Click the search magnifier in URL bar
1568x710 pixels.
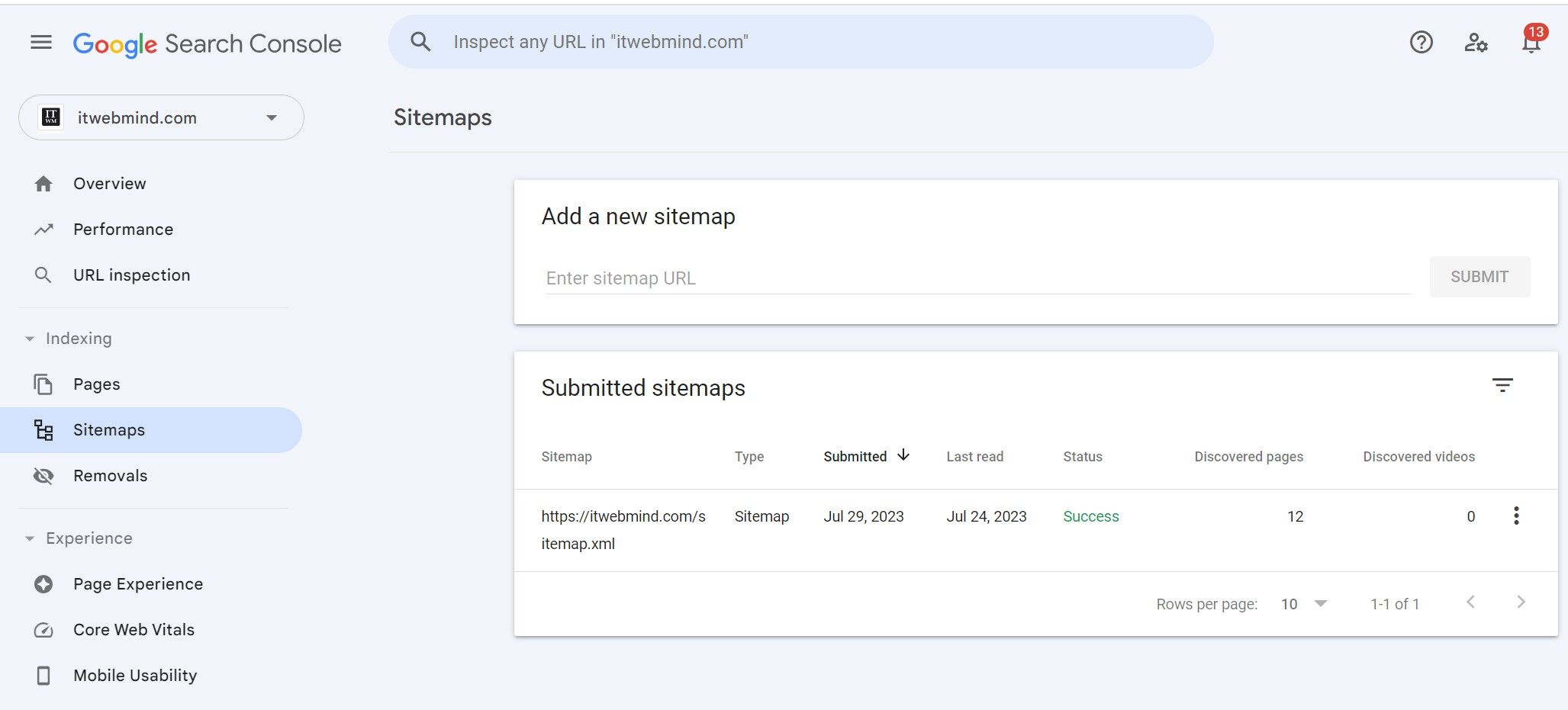tap(420, 42)
